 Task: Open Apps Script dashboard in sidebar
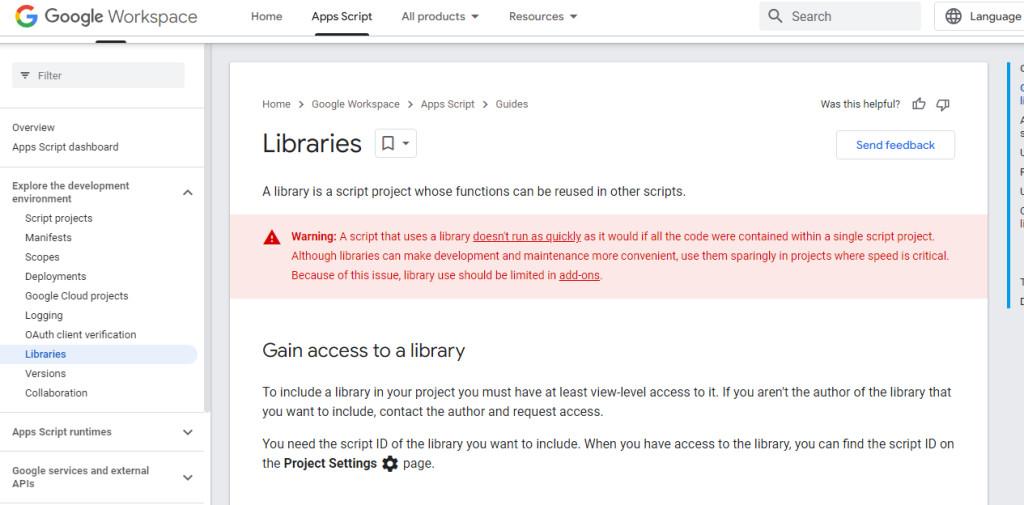click(x=65, y=147)
